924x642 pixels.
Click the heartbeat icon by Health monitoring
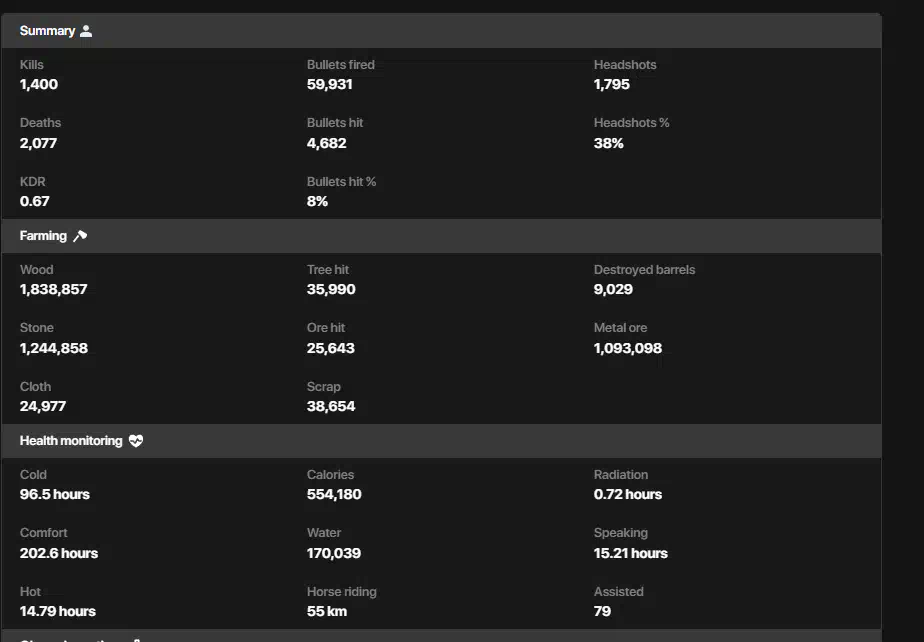(136, 441)
